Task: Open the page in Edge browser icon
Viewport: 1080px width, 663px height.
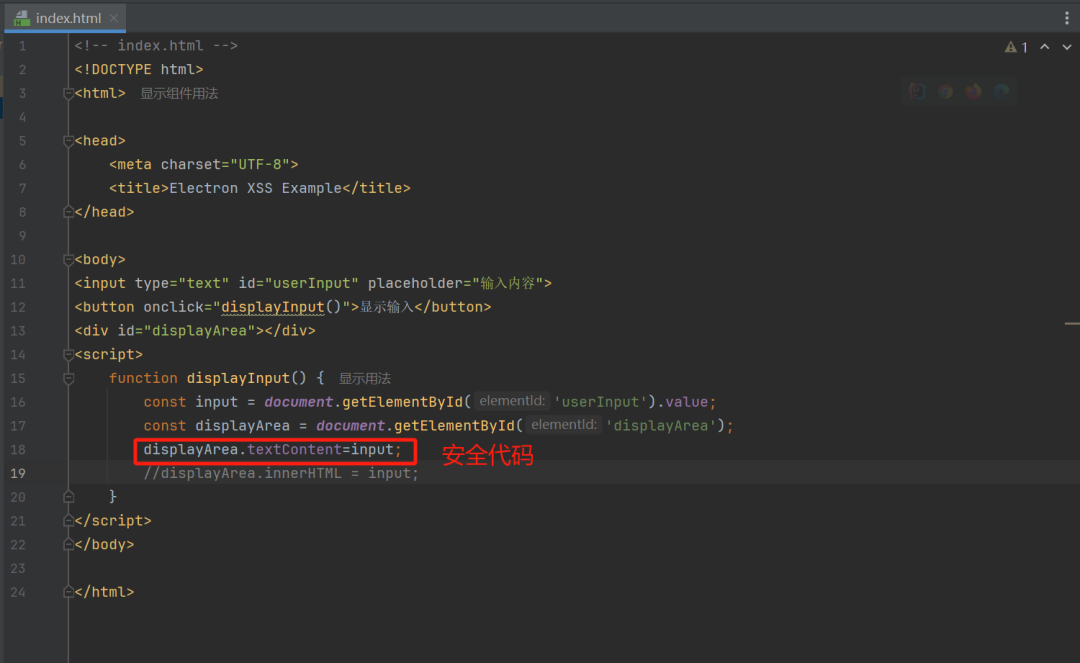Action: point(1001,92)
